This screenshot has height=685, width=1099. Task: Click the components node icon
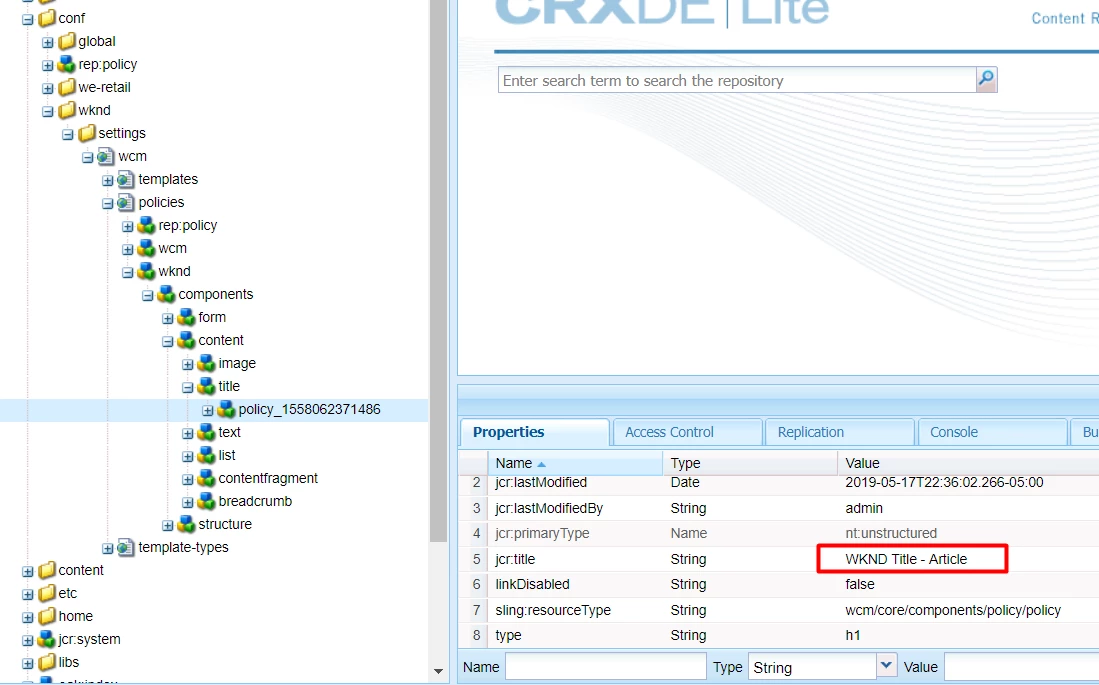(166, 294)
